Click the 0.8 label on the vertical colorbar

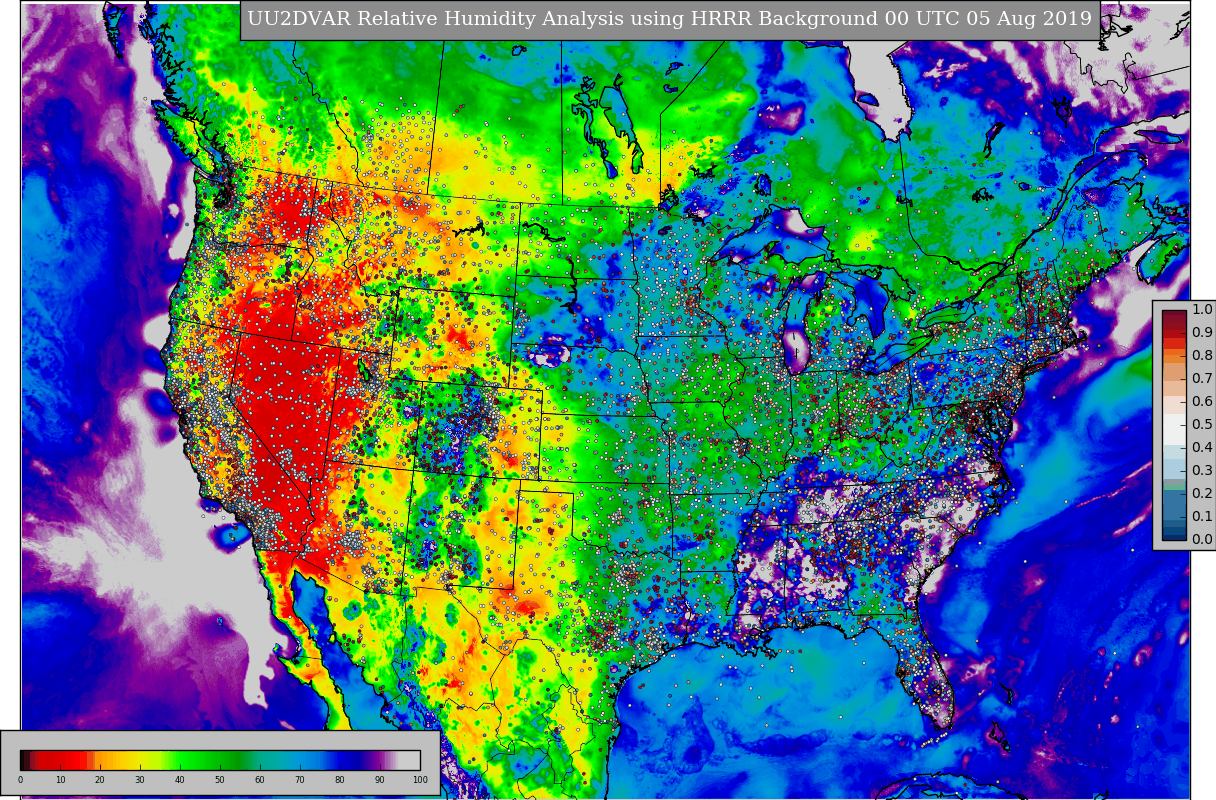point(1202,356)
